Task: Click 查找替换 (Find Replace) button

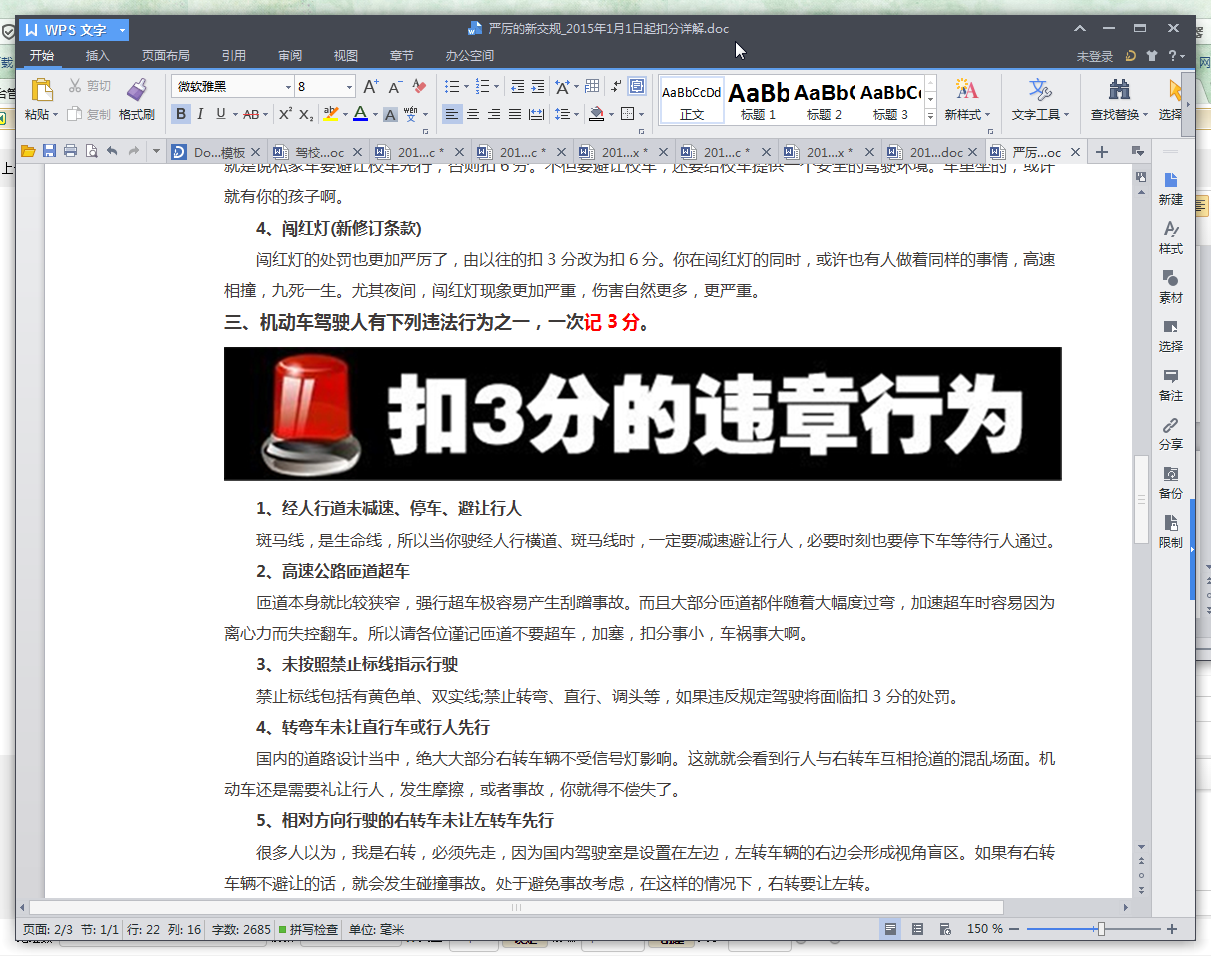Action: click(x=1120, y=100)
